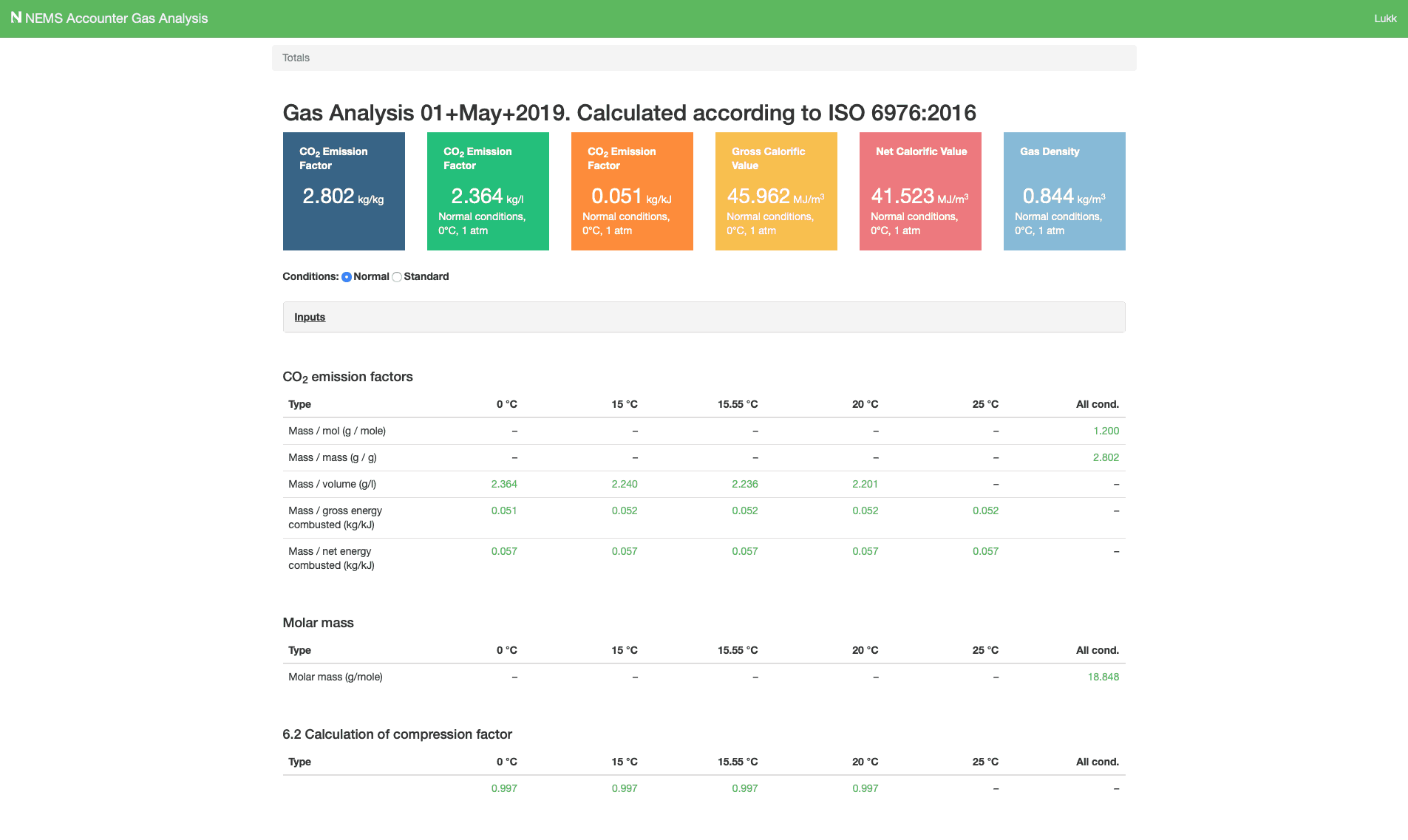This screenshot has width=1408, height=840.
Task: Click Mass / volume 0 °C value 2.364
Action: [x=504, y=484]
